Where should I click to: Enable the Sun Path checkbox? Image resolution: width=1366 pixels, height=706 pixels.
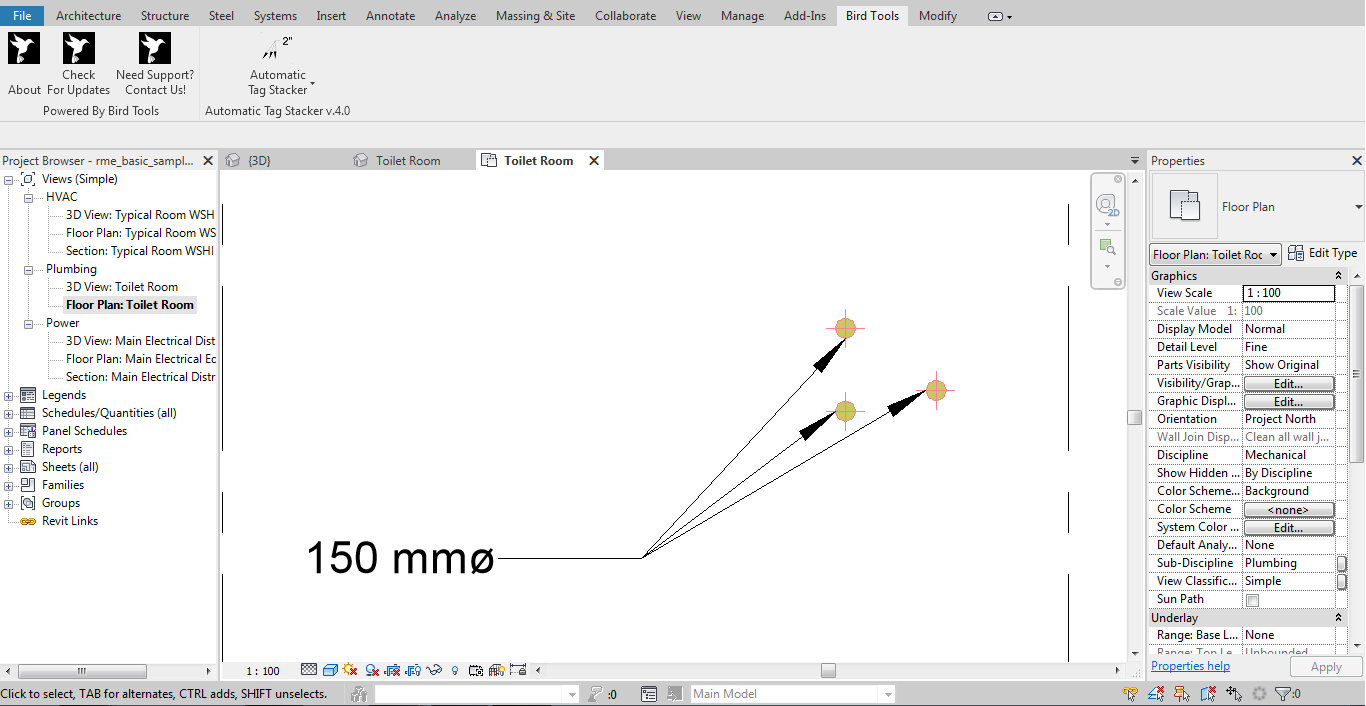[x=1252, y=600]
